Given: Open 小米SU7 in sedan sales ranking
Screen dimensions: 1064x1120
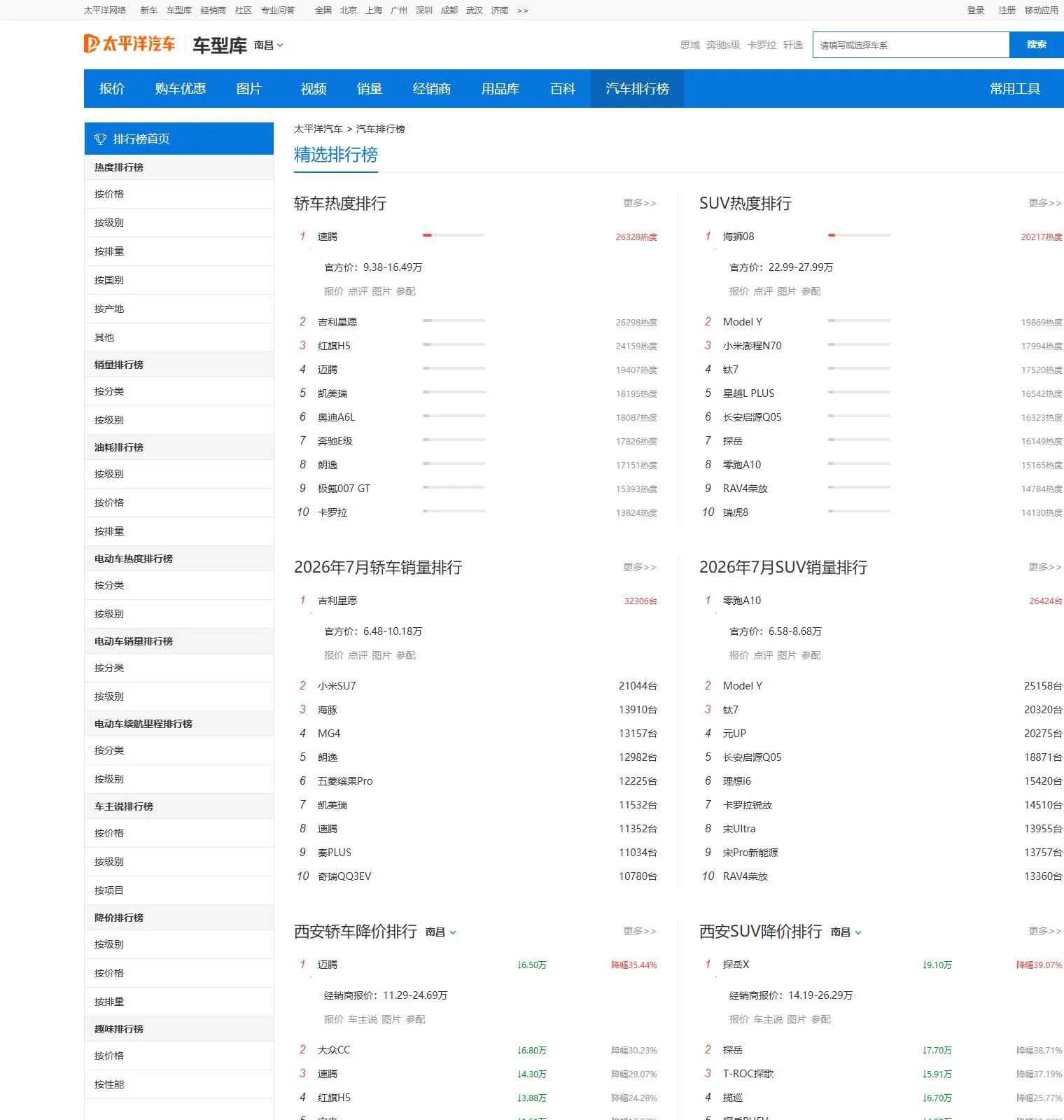Looking at the screenshot, I should pyautogui.click(x=337, y=686).
